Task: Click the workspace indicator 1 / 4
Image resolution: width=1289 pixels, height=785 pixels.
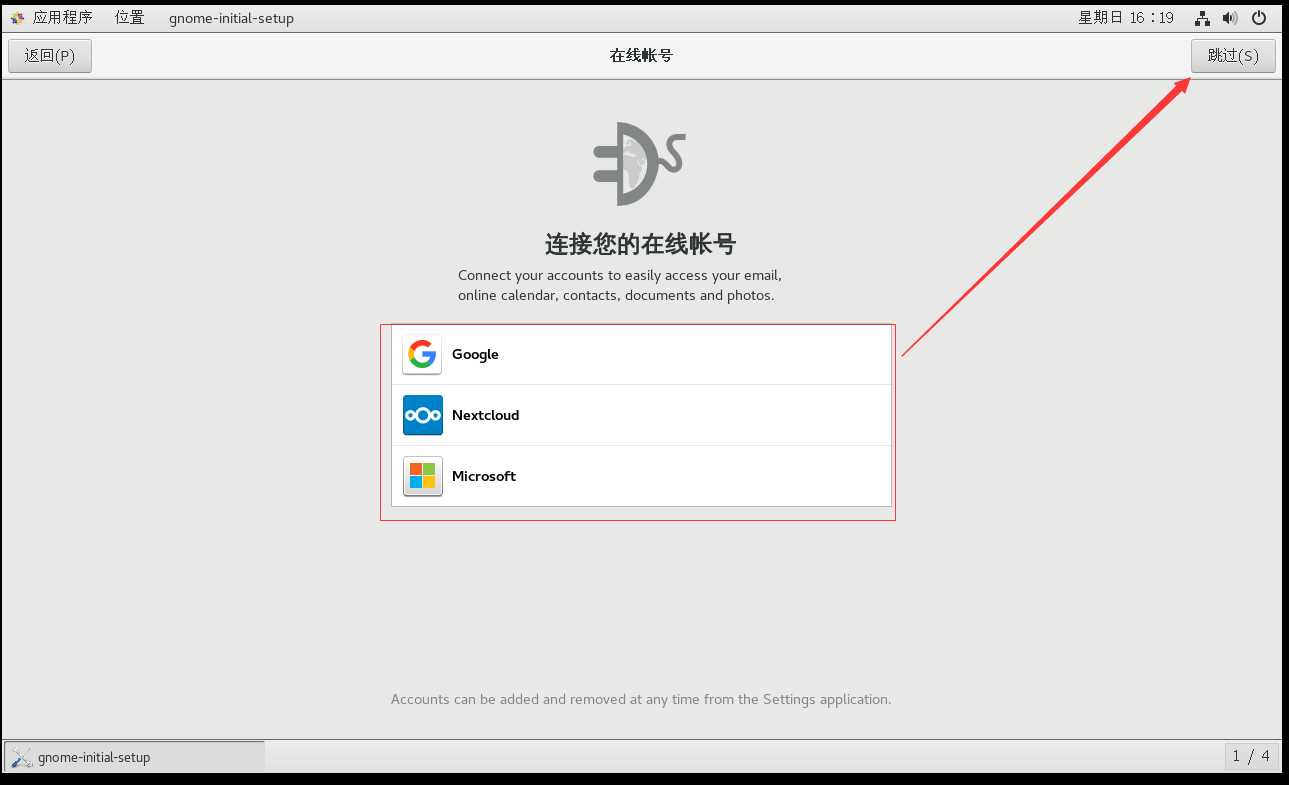Action: tap(1251, 756)
